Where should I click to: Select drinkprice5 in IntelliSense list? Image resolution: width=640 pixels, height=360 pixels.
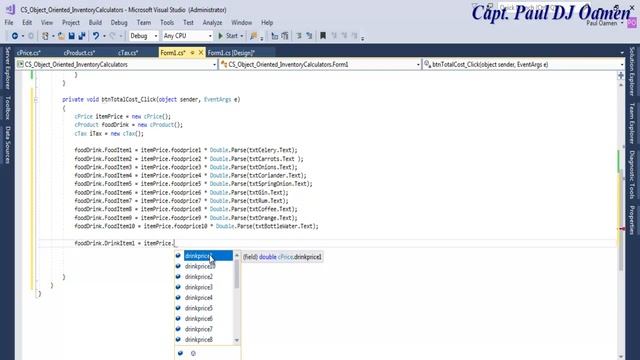[204, 309]
